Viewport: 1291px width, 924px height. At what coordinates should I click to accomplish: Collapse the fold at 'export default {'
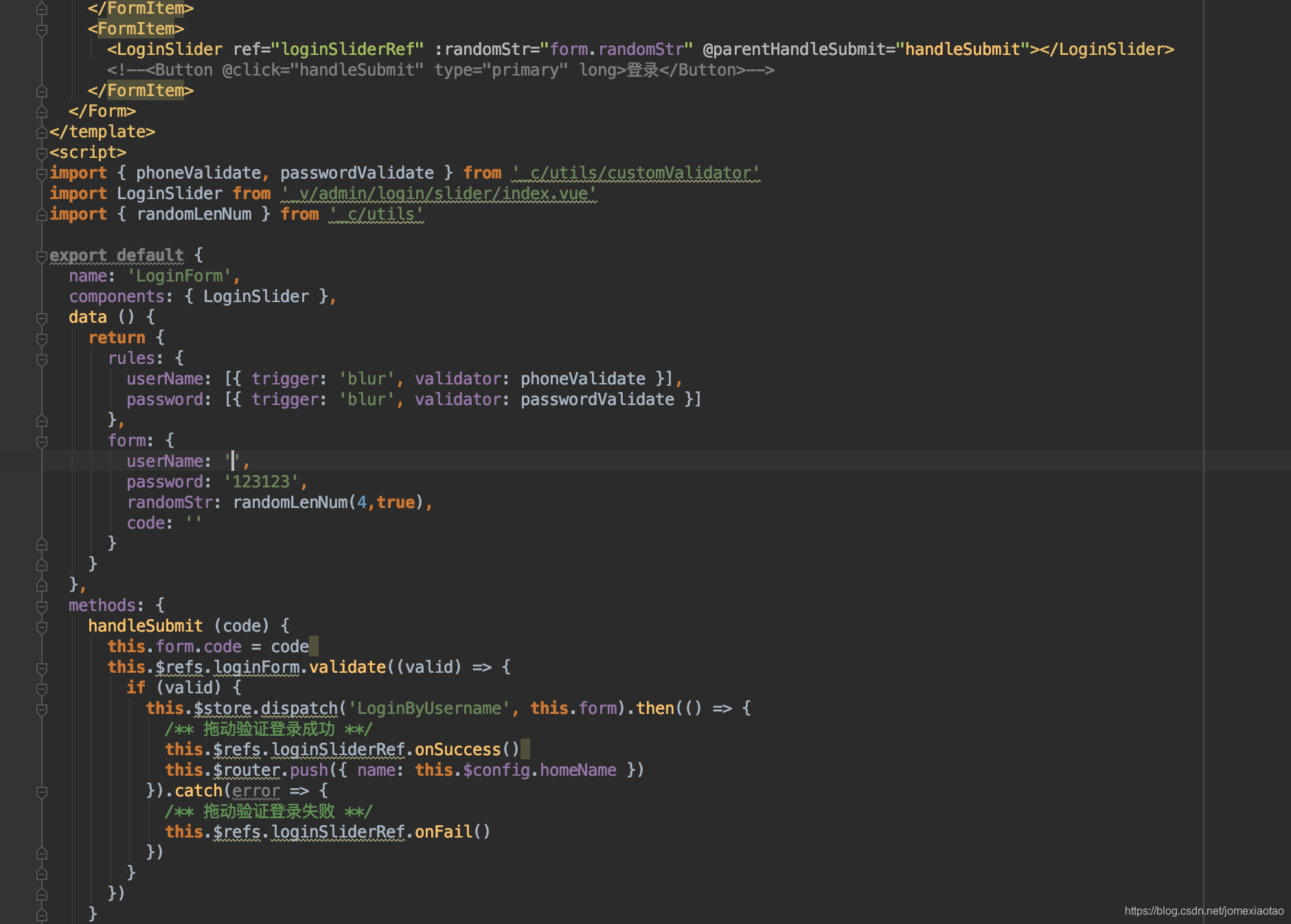pyautogui.click(x=42, y=256)
